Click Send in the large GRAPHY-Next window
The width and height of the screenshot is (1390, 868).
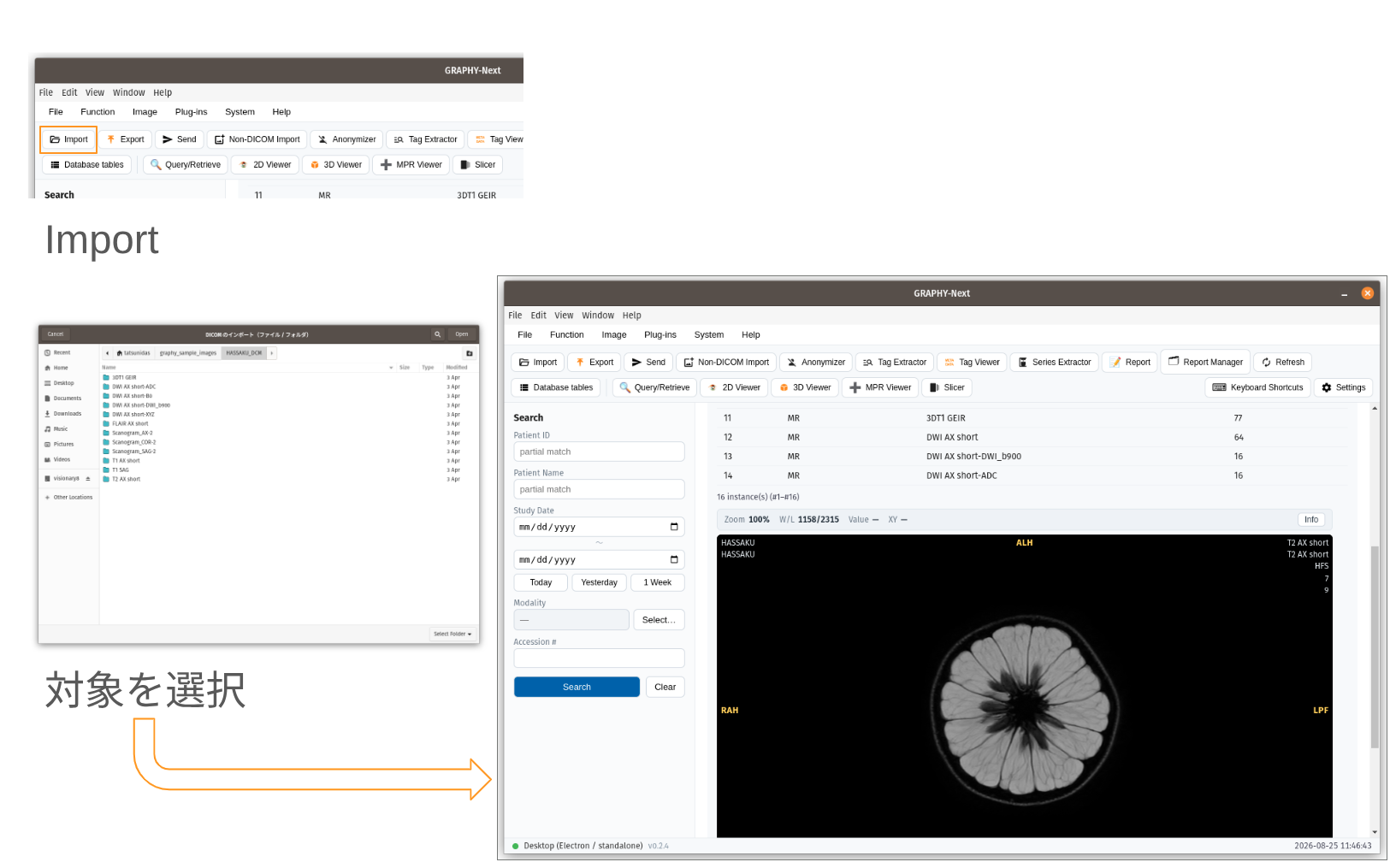(x=648, y=362)
